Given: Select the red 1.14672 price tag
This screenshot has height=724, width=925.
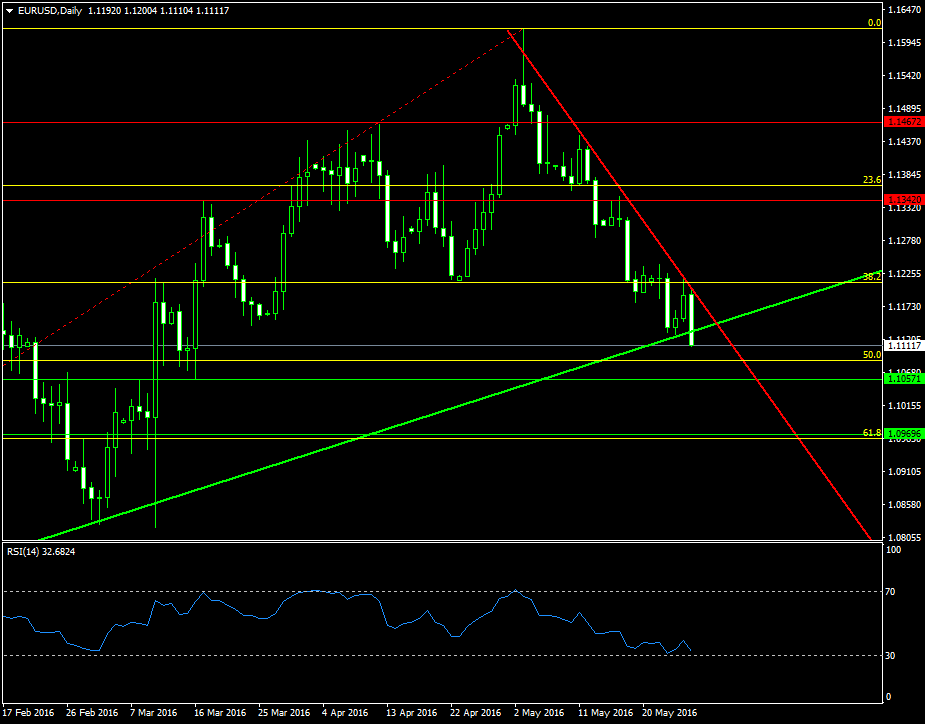Looking at the screenshot, I should click(x=903, y=121).
